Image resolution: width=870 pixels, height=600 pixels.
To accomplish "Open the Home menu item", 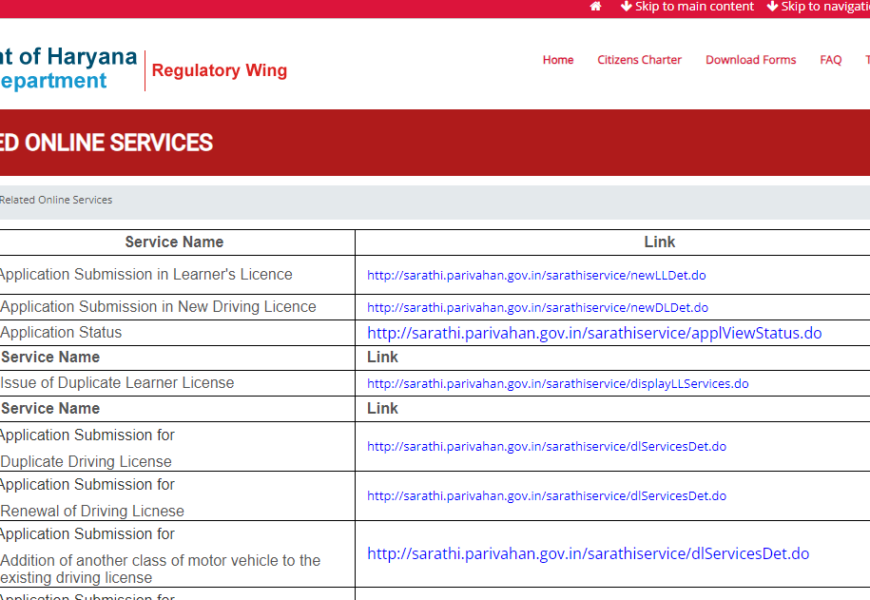I will click(558, 60).
